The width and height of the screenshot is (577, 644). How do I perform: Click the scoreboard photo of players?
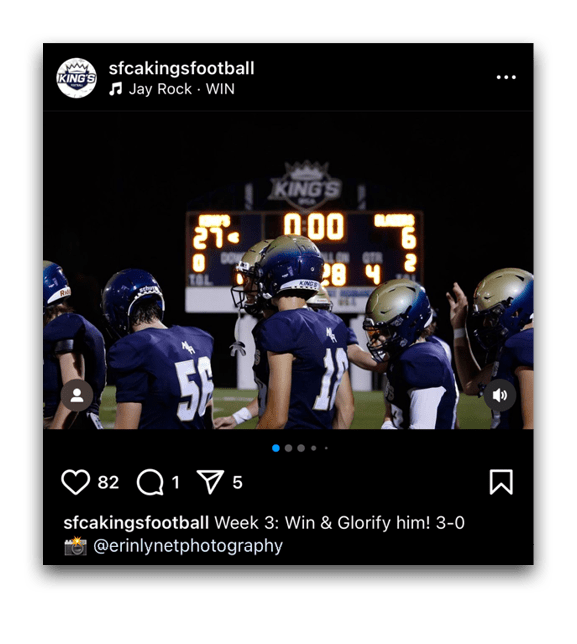[x=288, y=270]
